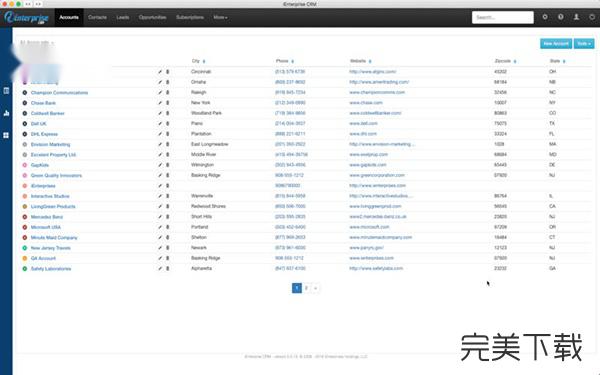
Task: Click orange circle icon beside QA Account
Action: coord(24,258)
